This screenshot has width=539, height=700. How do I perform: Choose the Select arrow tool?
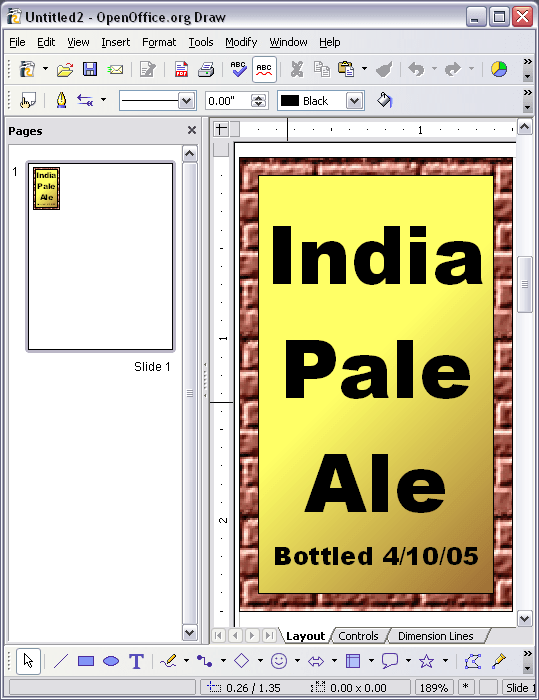(29, 661)
